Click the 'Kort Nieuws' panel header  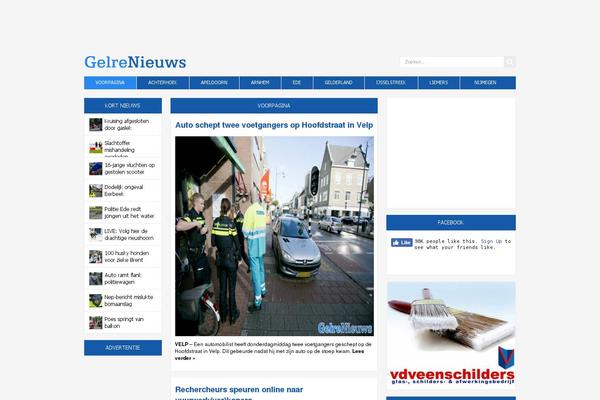coord(123,106)
